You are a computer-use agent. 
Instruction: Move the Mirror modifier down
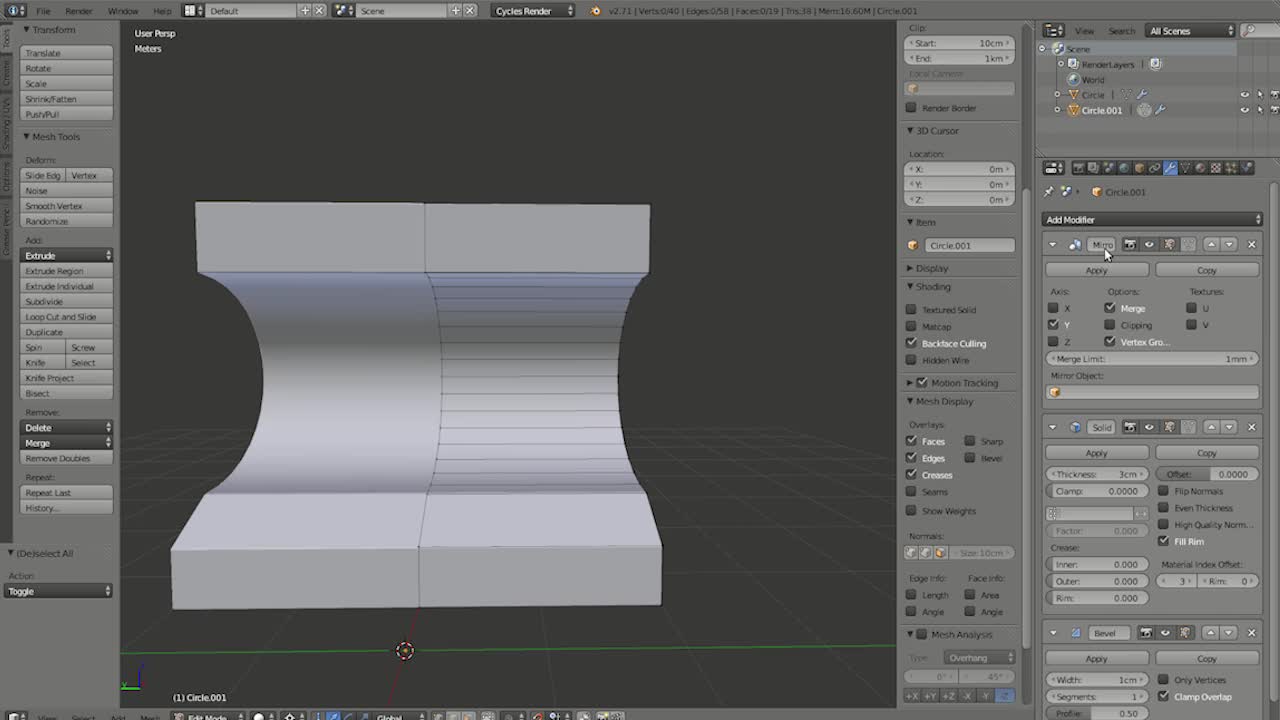click(x=1230, y=245)
